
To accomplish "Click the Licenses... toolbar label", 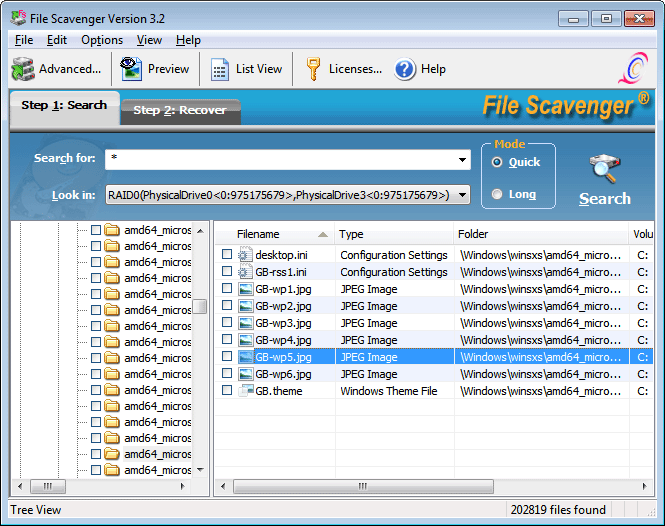I will tap(355, 69).
